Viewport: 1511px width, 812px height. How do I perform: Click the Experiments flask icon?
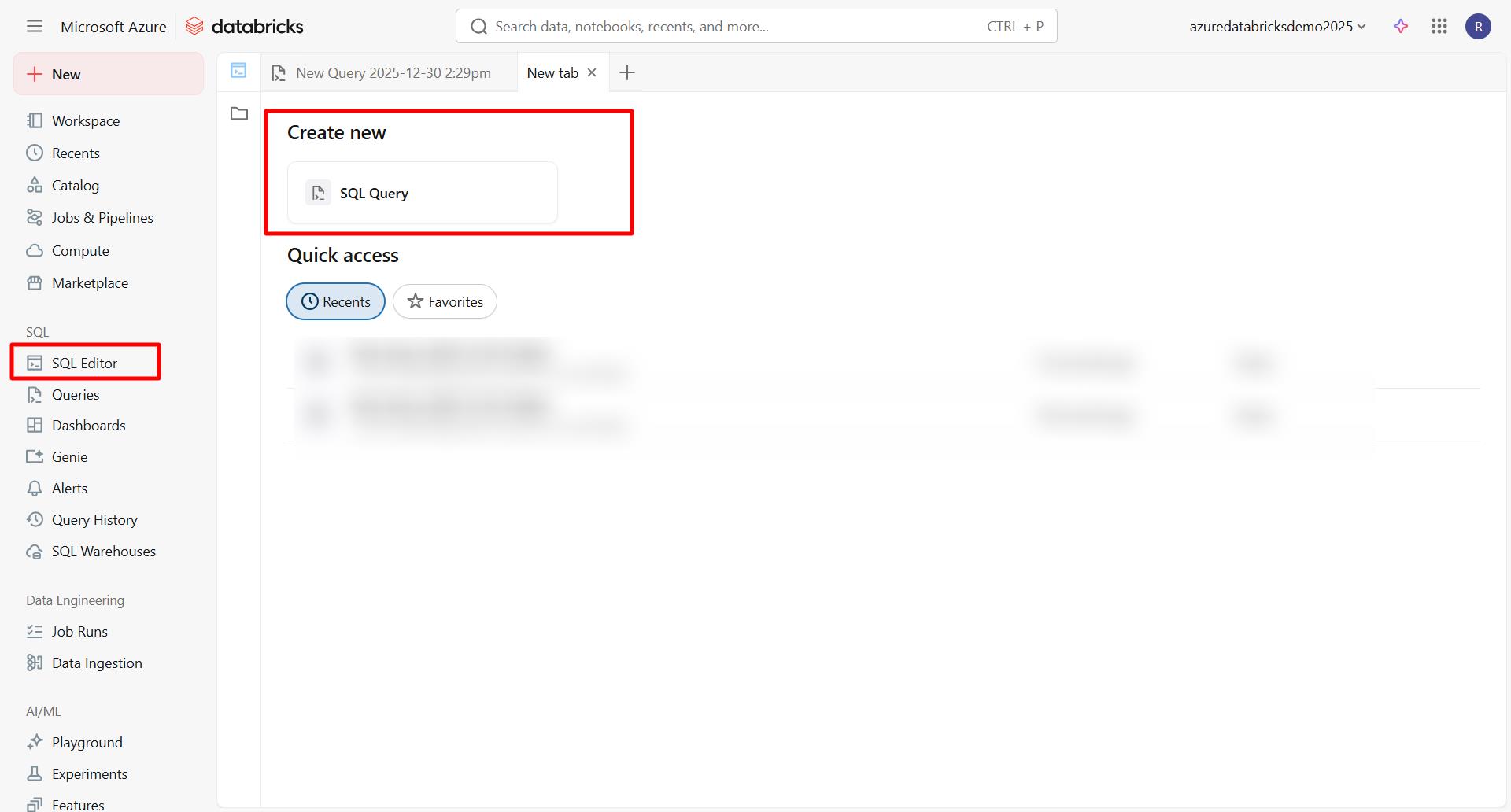[35, 773]
